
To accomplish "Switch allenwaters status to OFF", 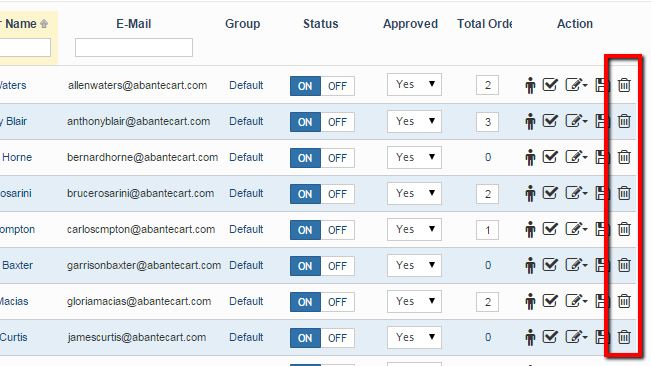I will click(337, 86).
